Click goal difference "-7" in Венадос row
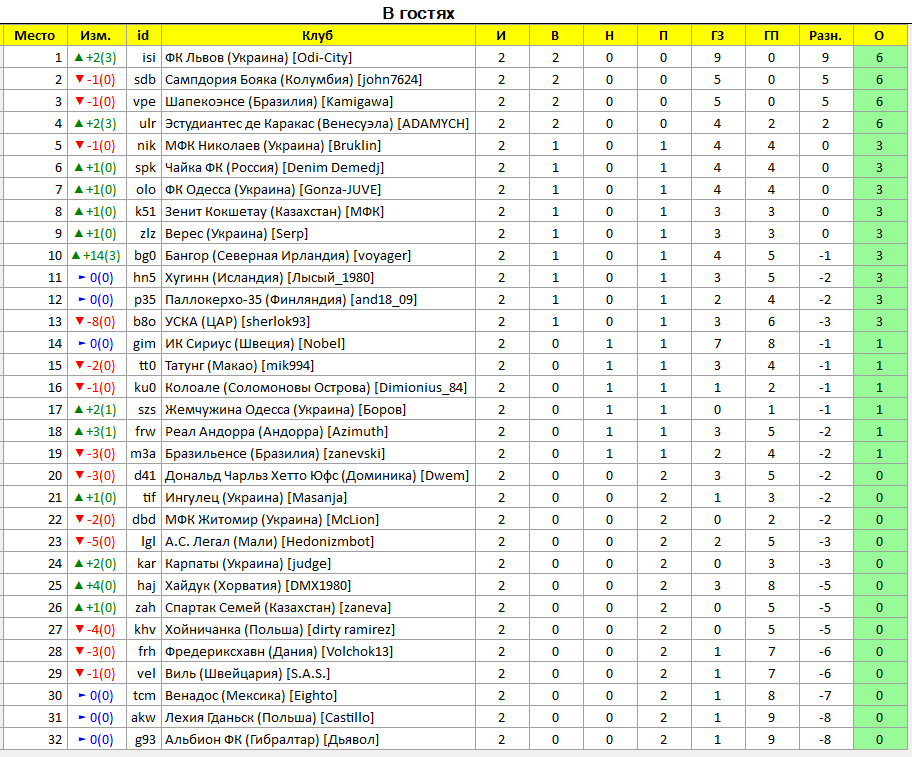This screenshot has width=912, height=757. [x=825, y=695]
